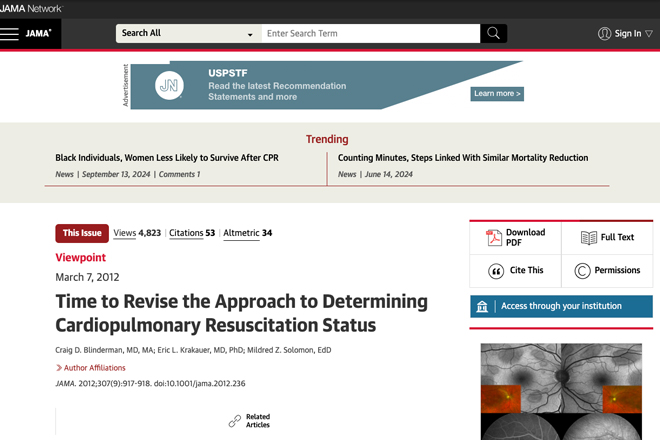Viewport: 660px width, 440px height.
Task: Open the hamburger navigation menu
Action: click(9, 34)
